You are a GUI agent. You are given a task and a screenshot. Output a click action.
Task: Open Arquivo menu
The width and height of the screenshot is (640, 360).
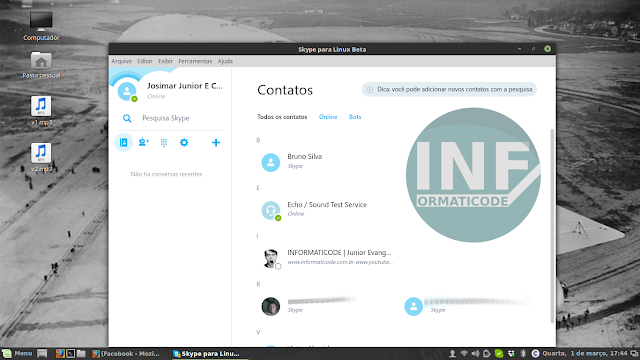coord(122,61)
